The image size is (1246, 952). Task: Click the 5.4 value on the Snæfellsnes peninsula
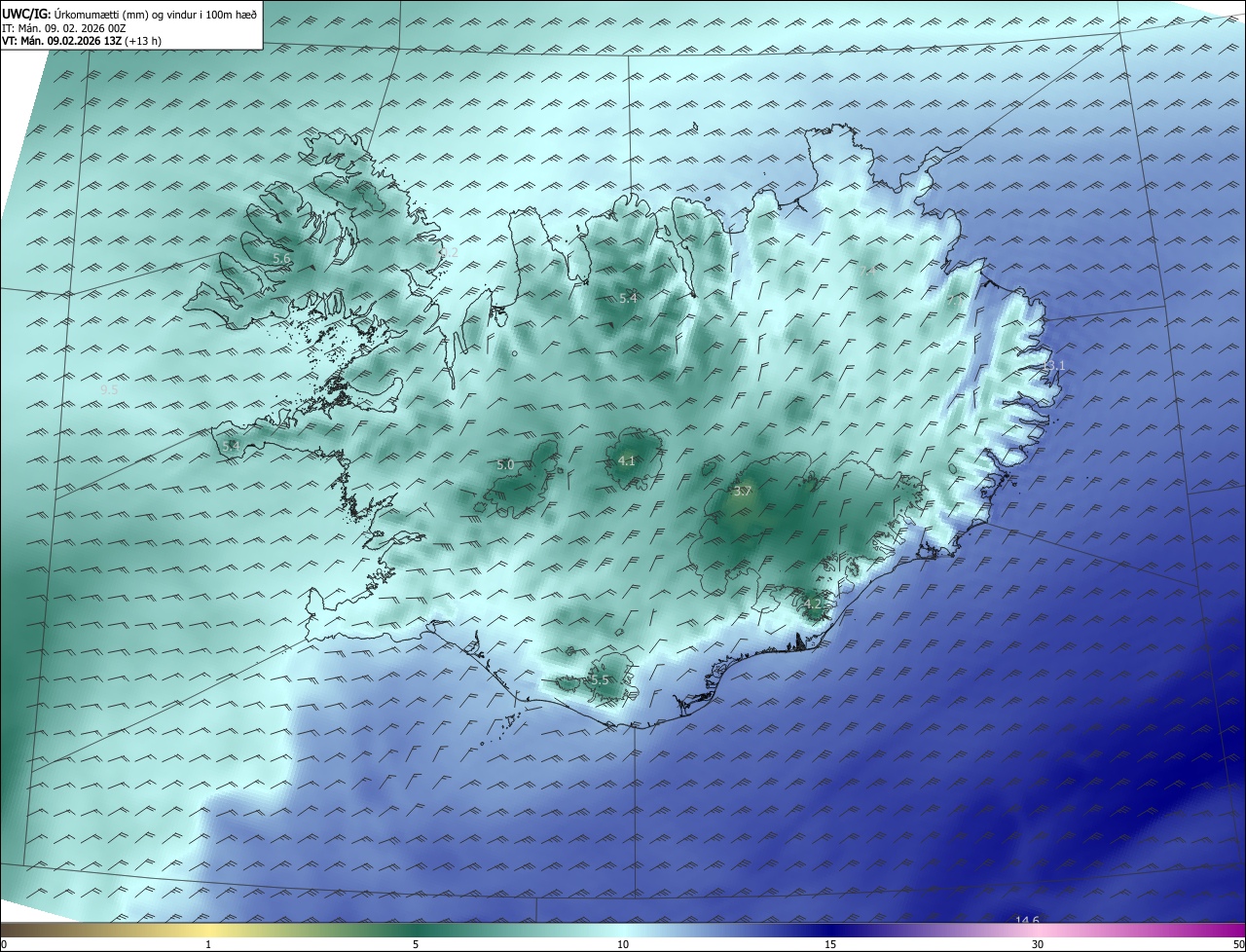pos(231,446)
